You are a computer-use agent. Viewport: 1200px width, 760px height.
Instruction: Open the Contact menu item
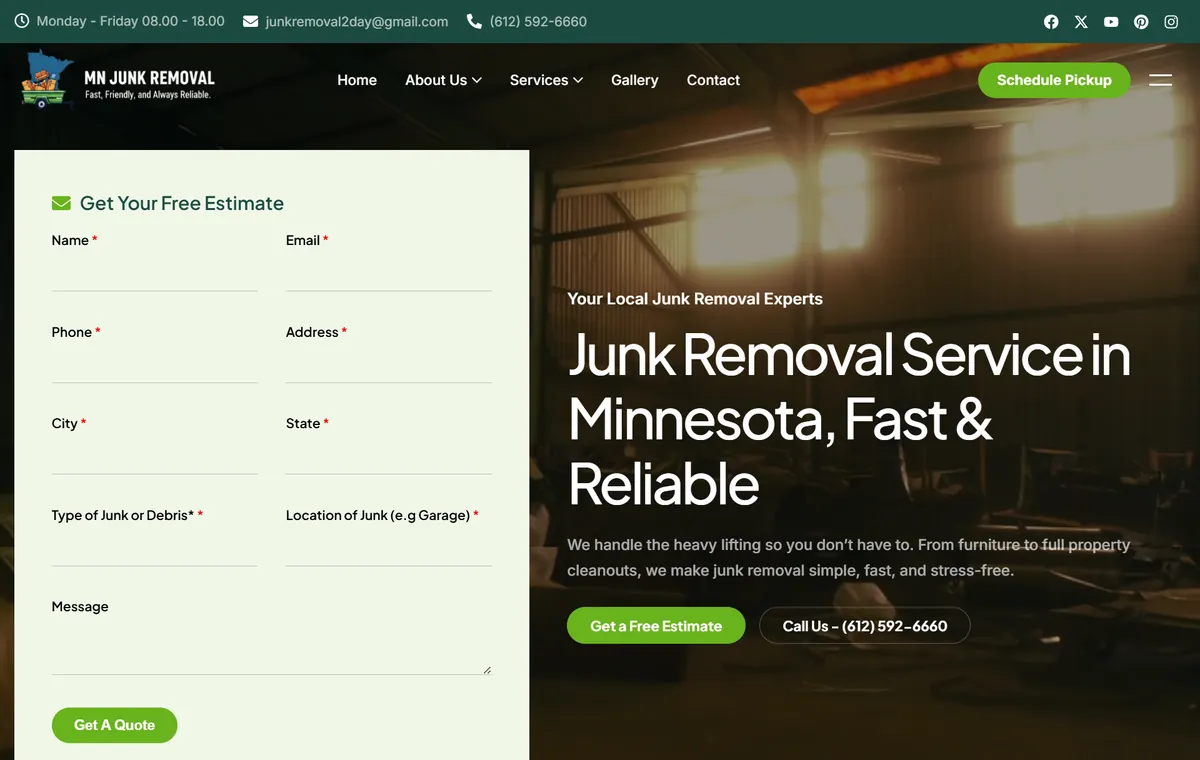pyautogui.click(x=713, y=80)
